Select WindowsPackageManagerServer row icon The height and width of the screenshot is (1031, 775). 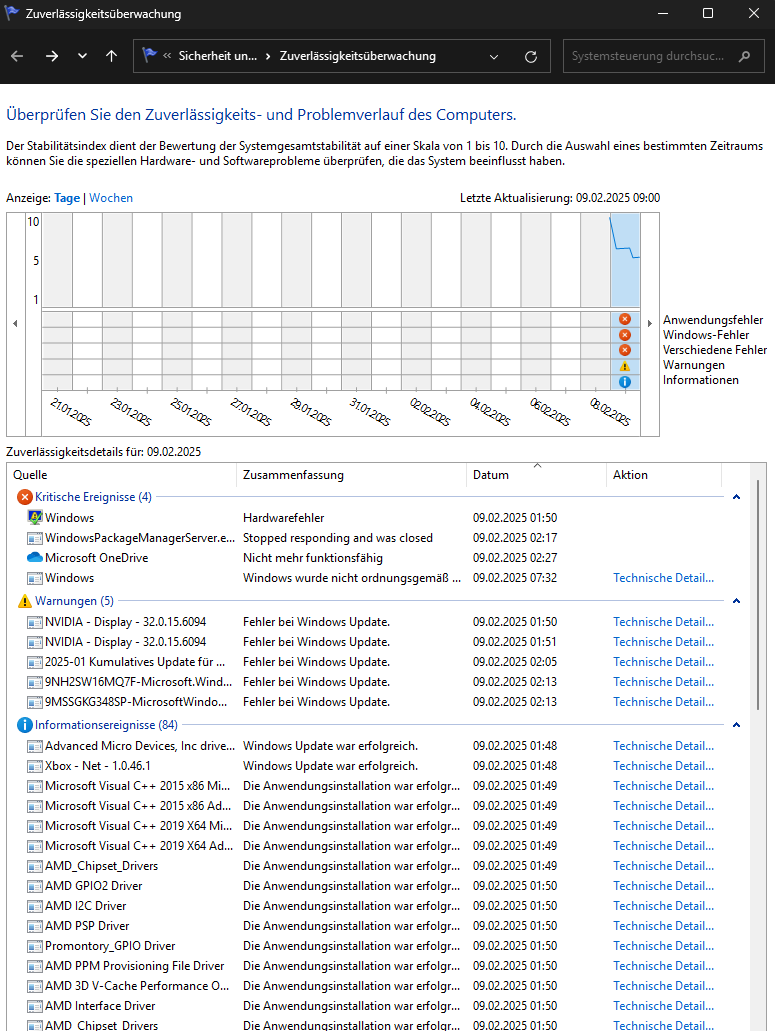pyautogui.click(x=35, y=539)
